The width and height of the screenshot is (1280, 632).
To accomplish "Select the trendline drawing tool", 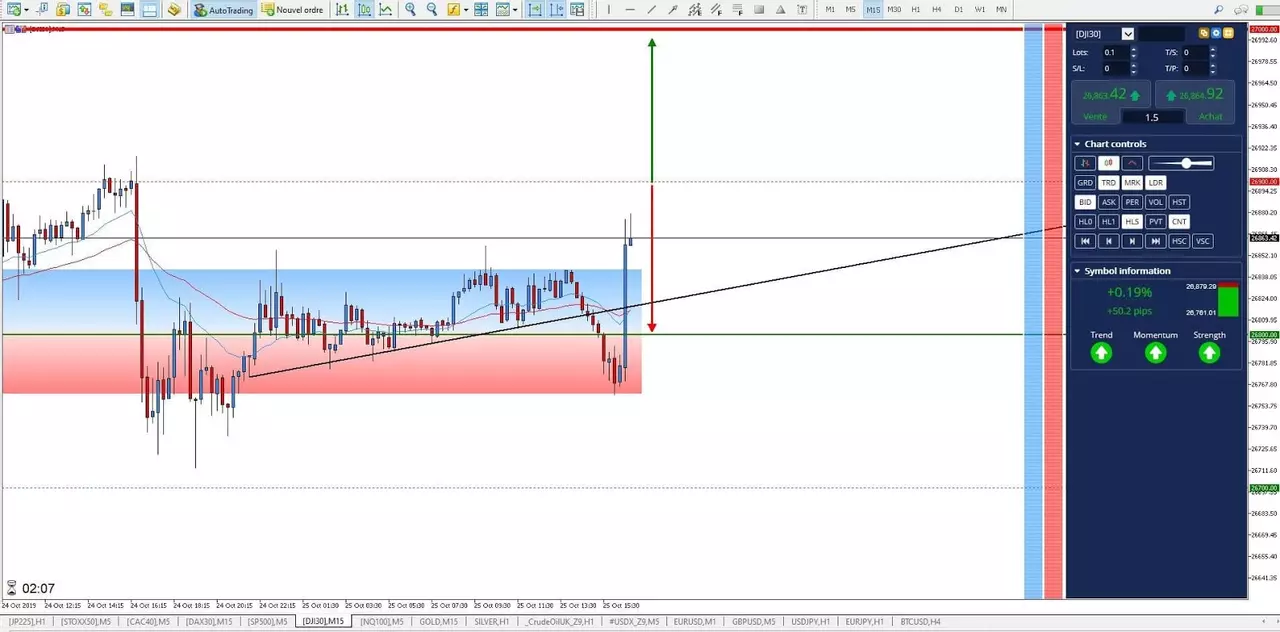I will (651, 9).
